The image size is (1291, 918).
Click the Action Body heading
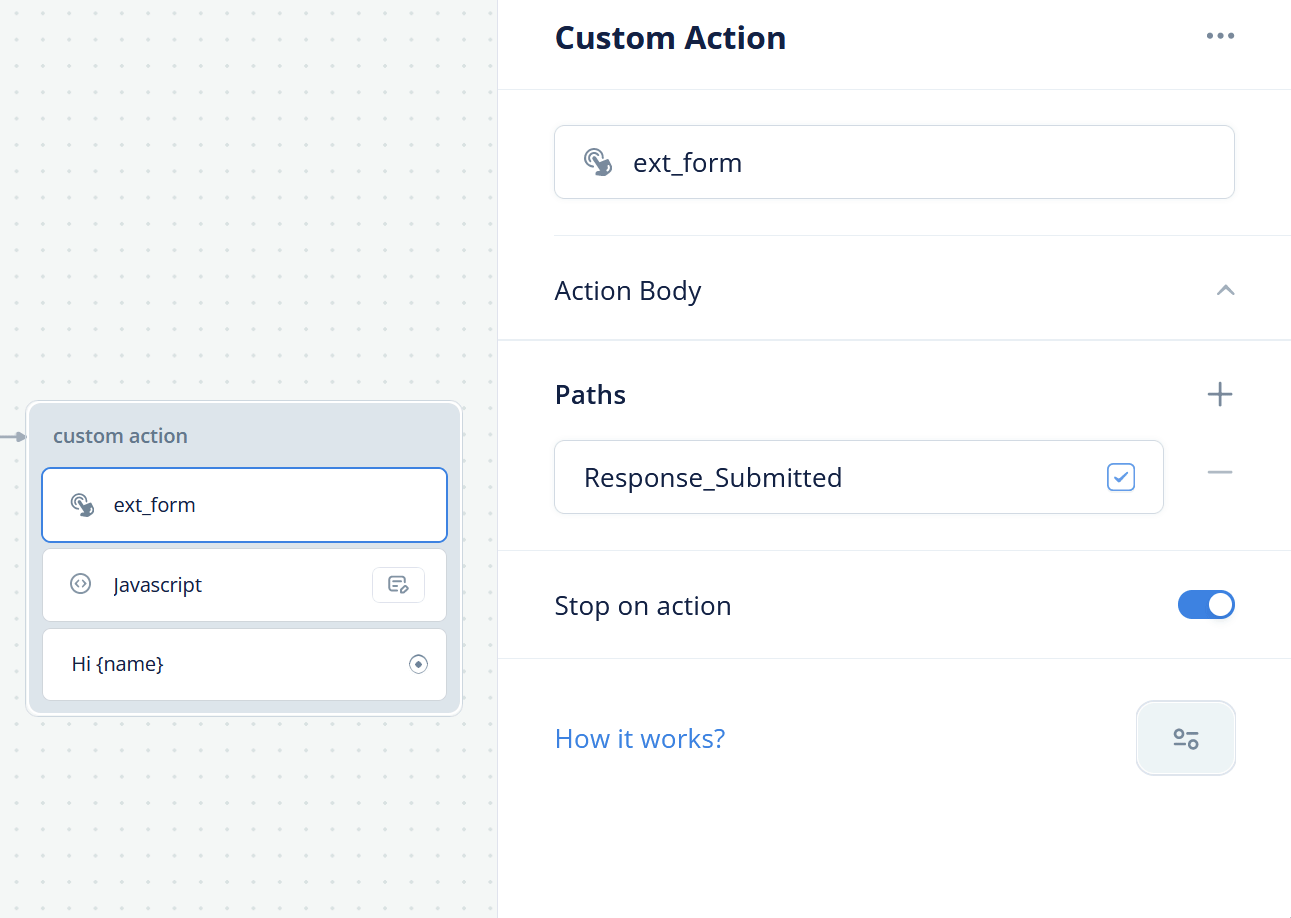pos(628,291)
